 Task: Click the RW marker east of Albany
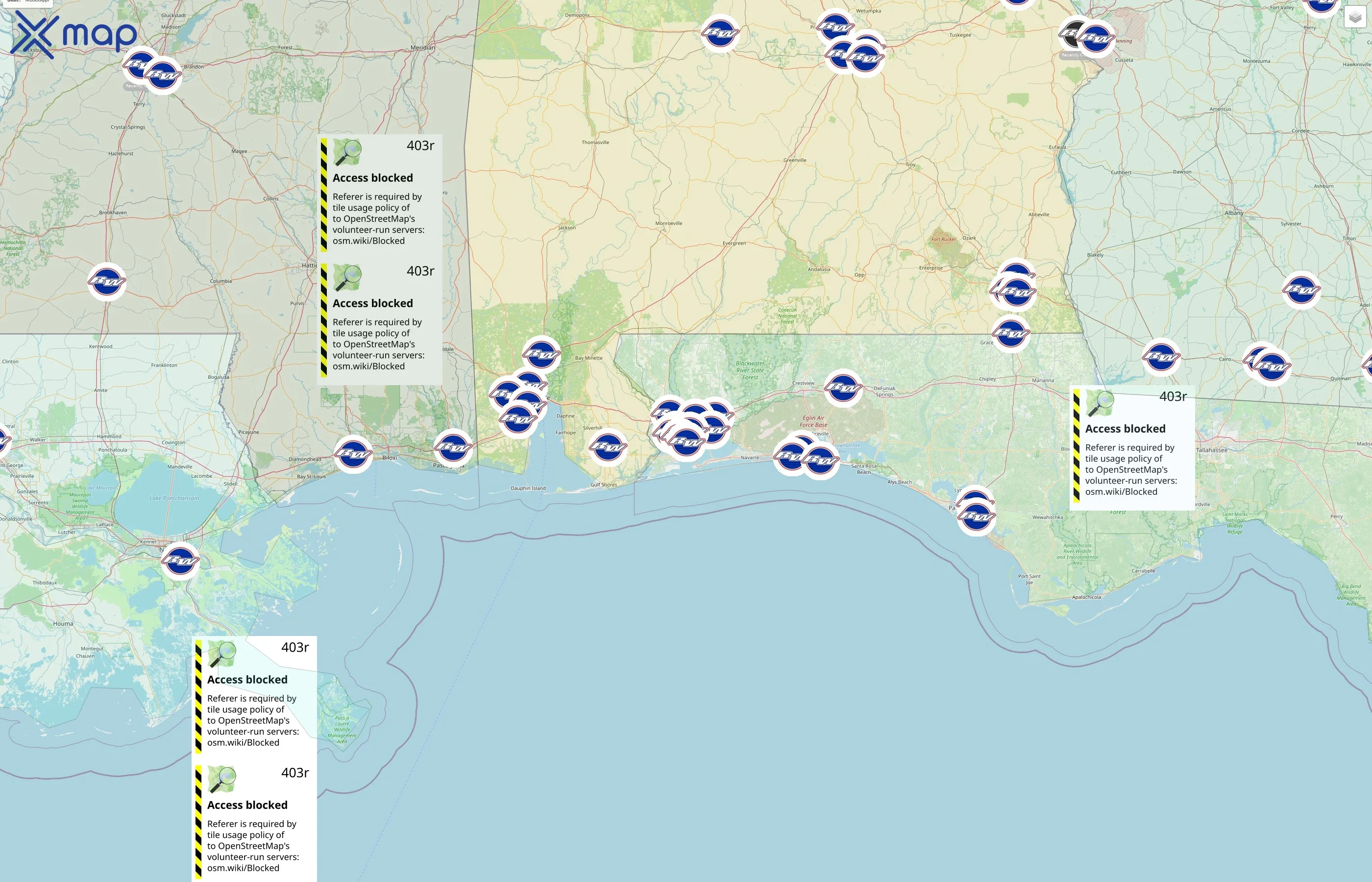pos(1301,290)
